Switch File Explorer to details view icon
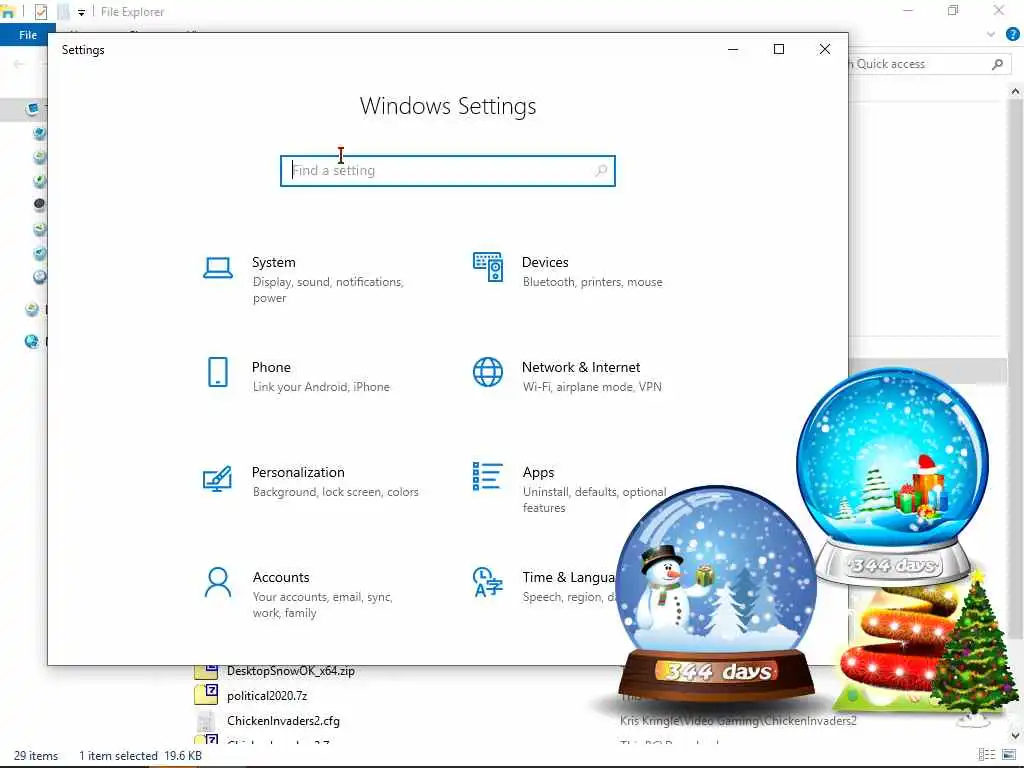Viewport: 1024px width, 768px height. [986, 755]
